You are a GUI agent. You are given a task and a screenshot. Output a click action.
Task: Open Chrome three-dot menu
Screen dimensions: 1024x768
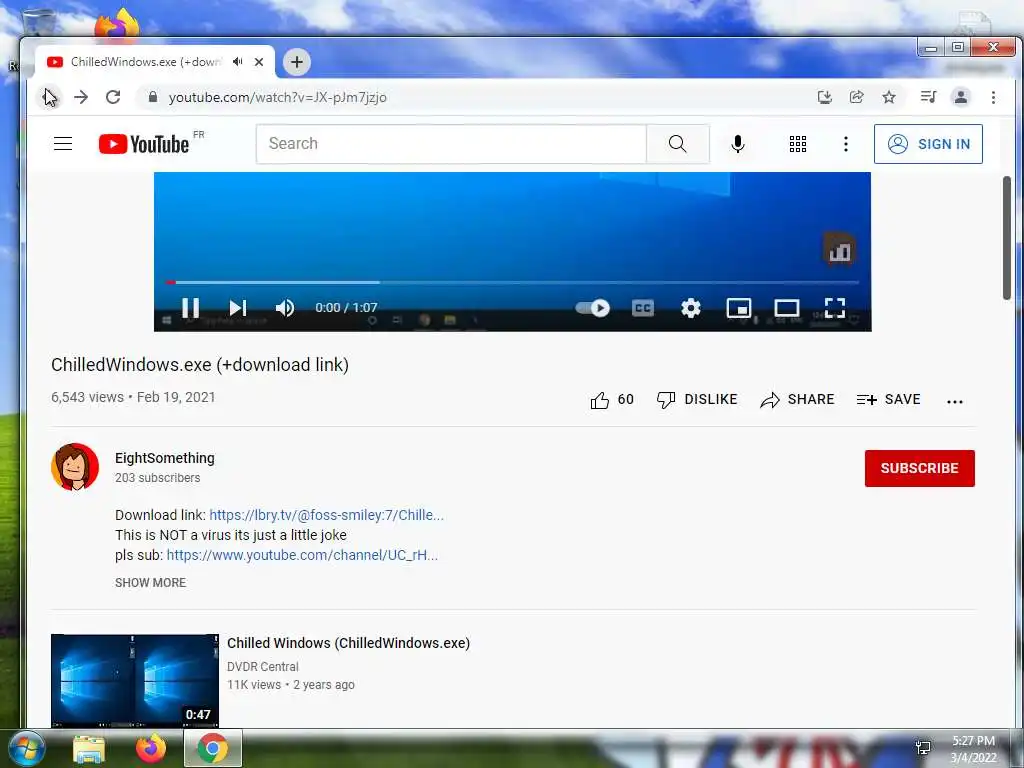point(993,97)
